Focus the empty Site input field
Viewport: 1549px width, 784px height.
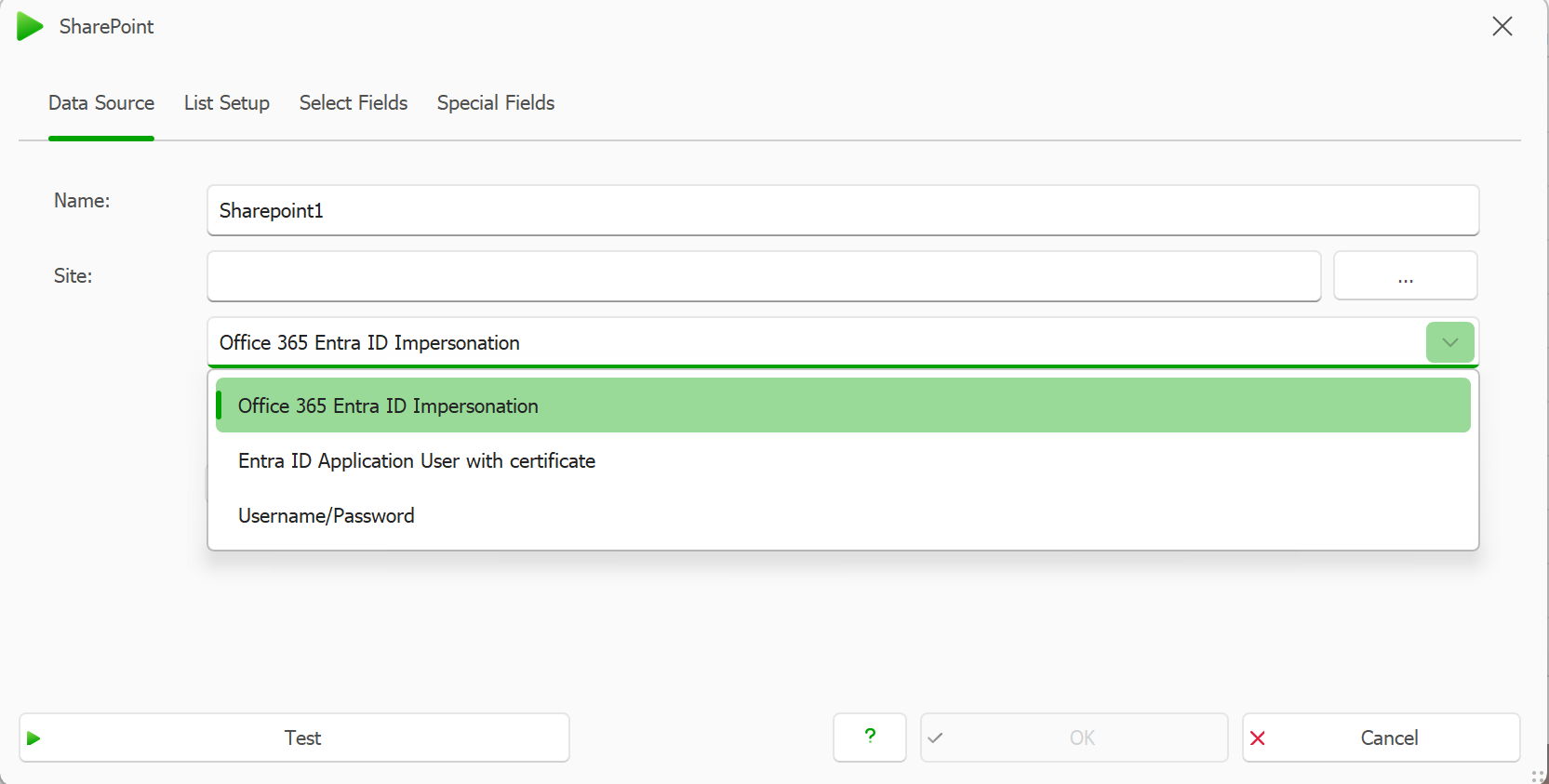pos(764,276)
